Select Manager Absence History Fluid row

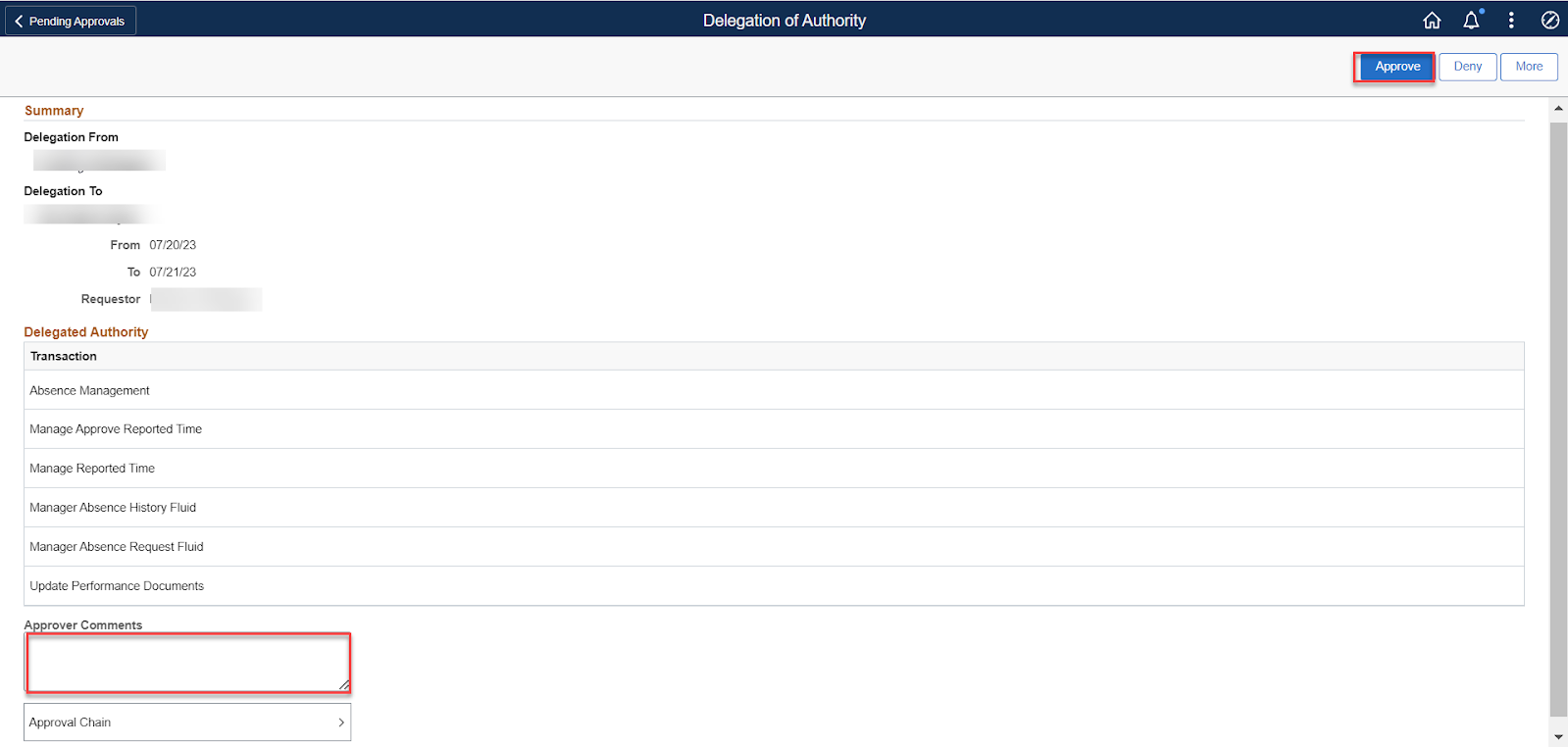pos(774,508)
